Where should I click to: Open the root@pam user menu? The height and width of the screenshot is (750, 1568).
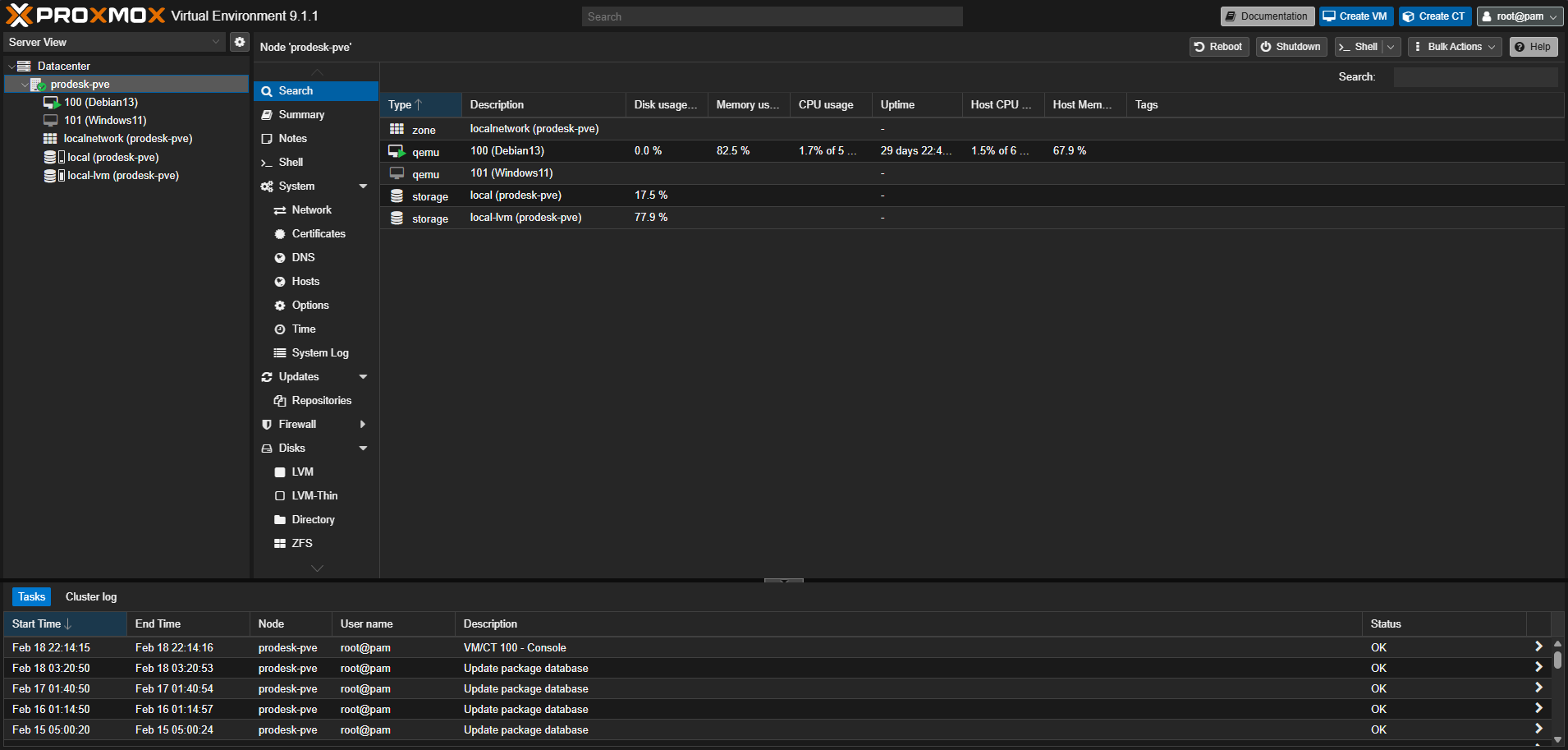pos(1520,16)
